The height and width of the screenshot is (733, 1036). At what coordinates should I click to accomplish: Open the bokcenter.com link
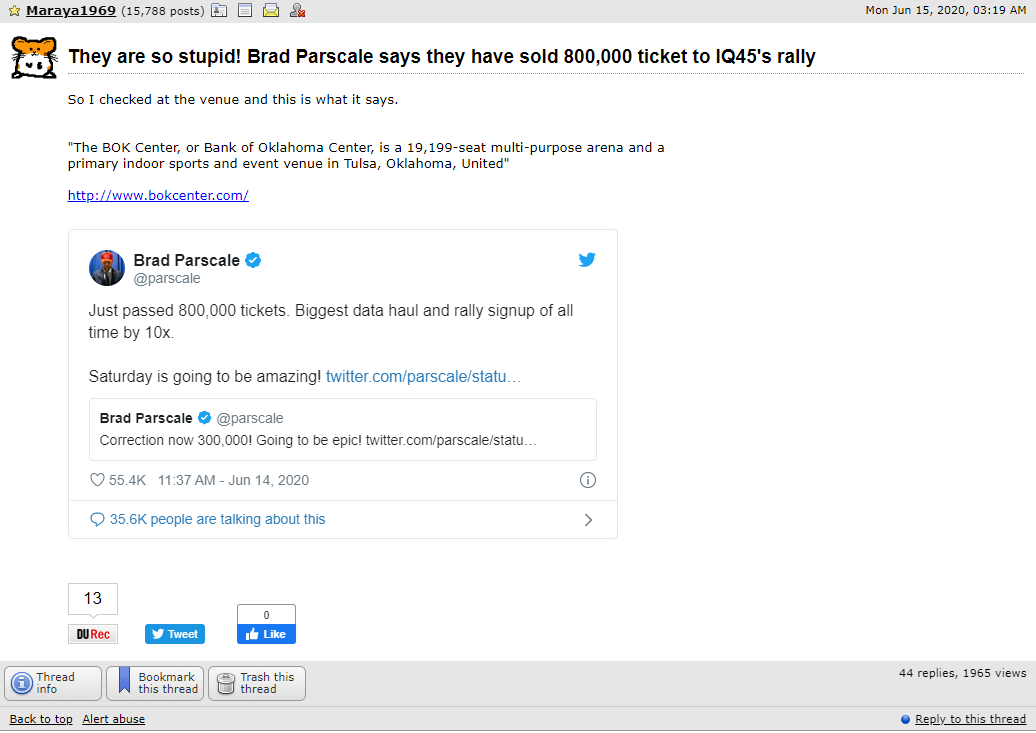click(x=158, y=195)
